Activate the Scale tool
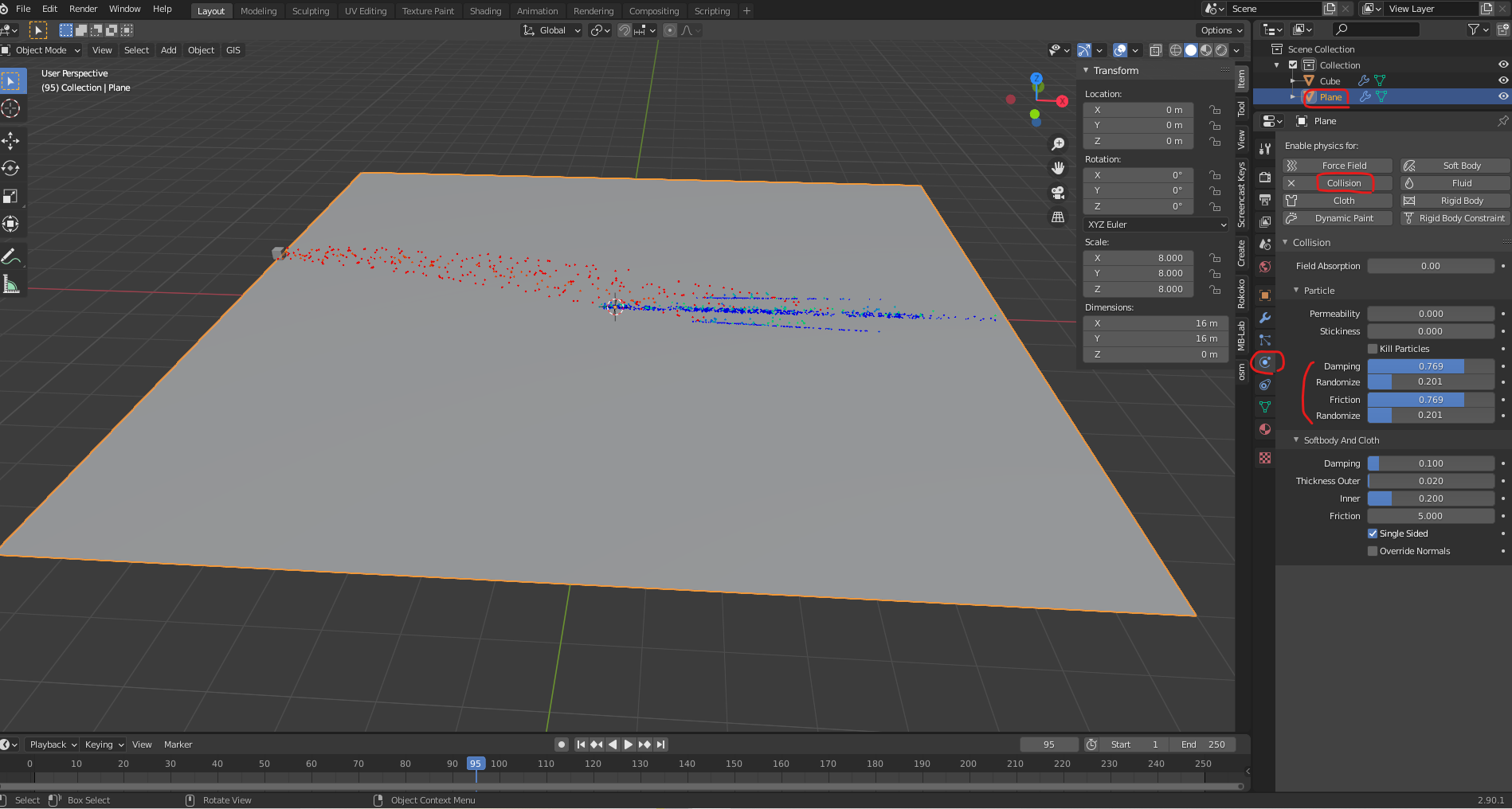The width and height of the screenshot is (1512, 809). [x=11, y=196]
